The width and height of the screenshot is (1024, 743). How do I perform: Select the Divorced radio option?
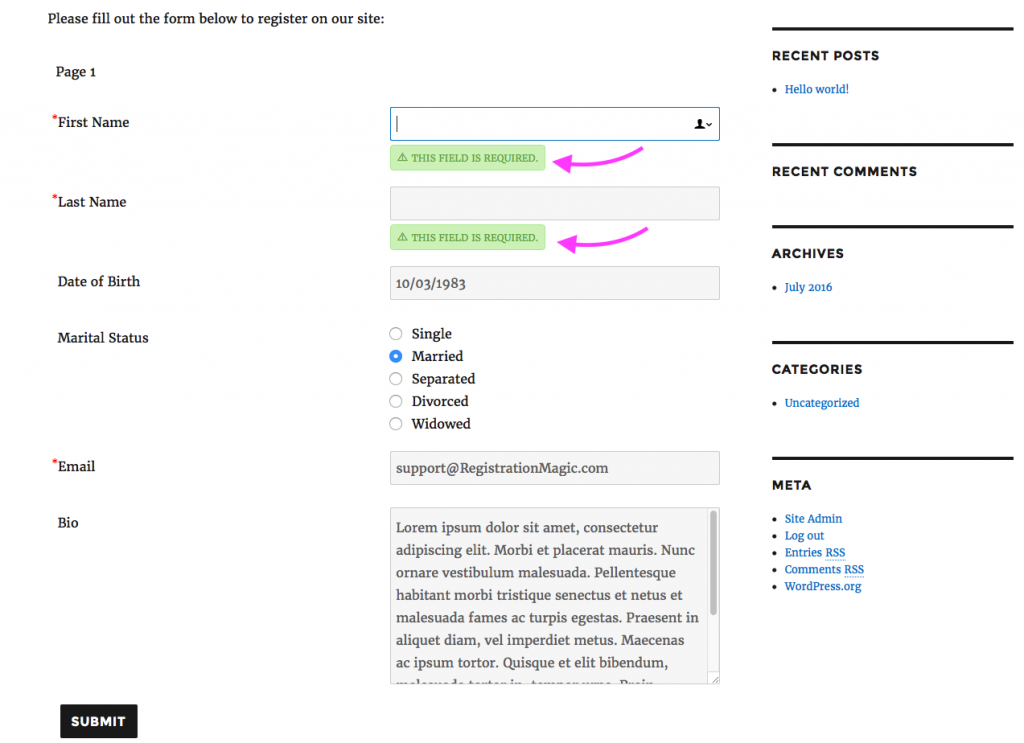(396, 401)
